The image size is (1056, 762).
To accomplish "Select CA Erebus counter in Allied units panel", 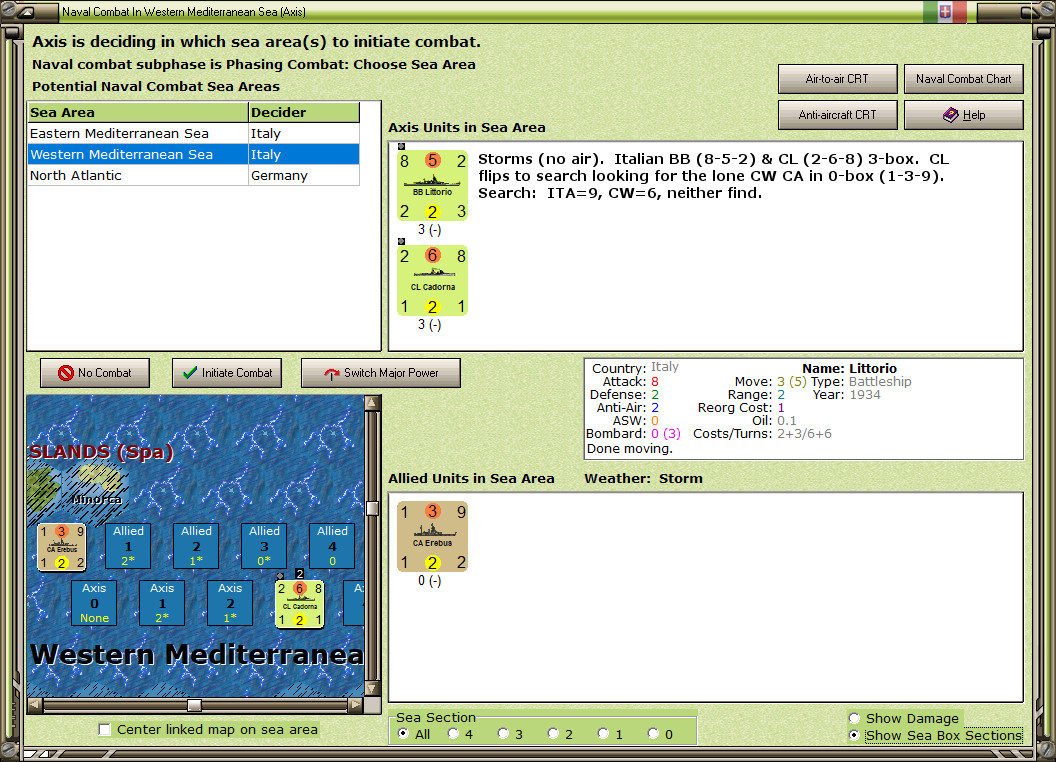I will tap(432, 536).
